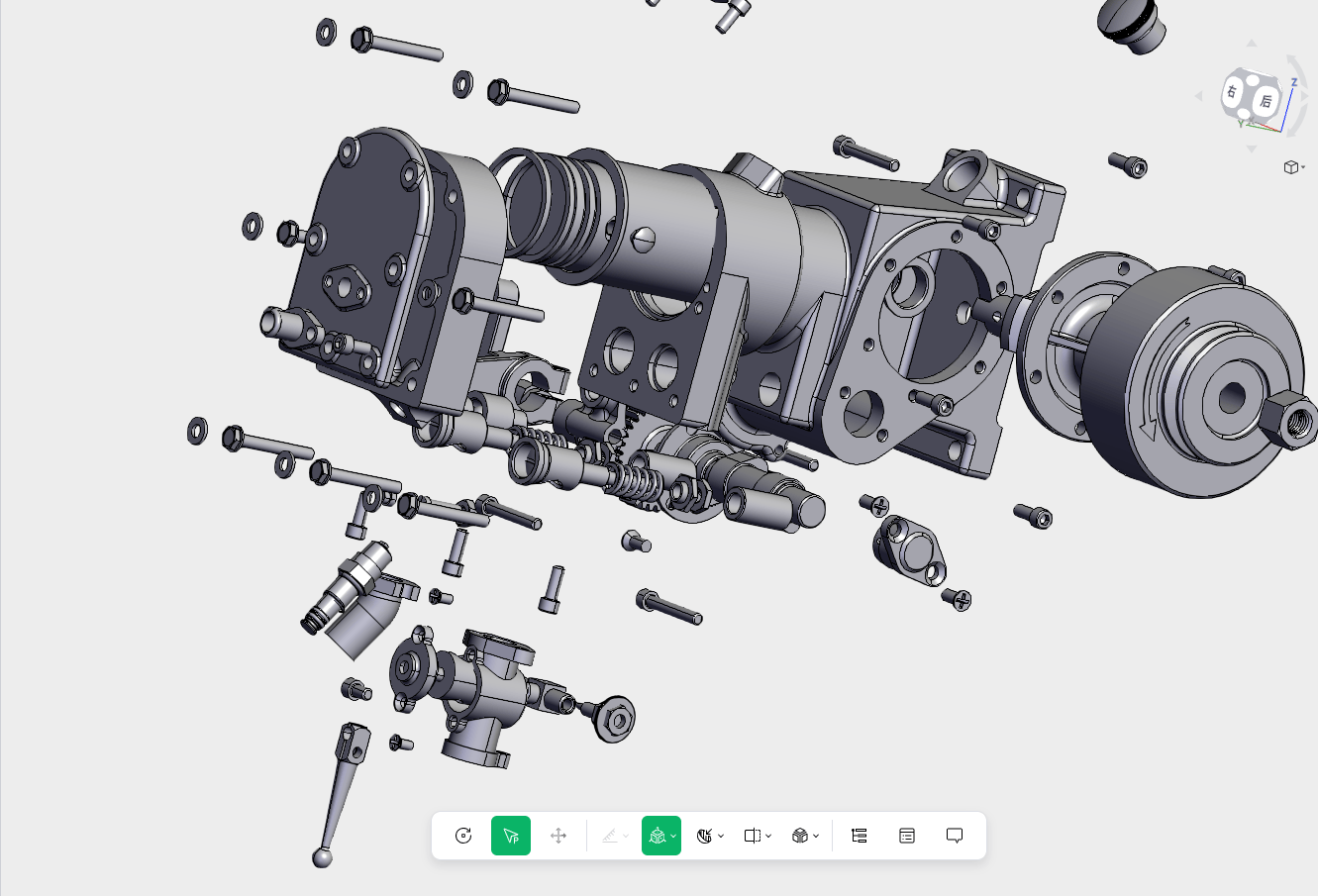Open the dropdown next to the globe icon
The height and width of the screenshot is (896, 1318).
click(x=721, y=837)
